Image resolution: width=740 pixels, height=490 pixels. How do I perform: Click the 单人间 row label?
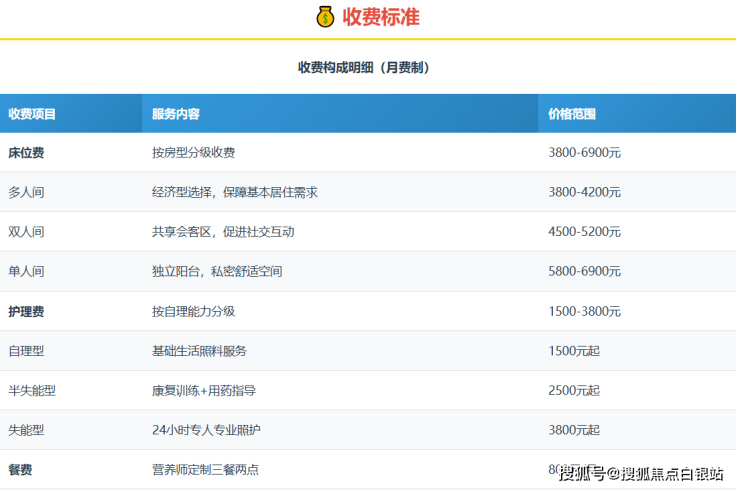click(x=26, y=271)
